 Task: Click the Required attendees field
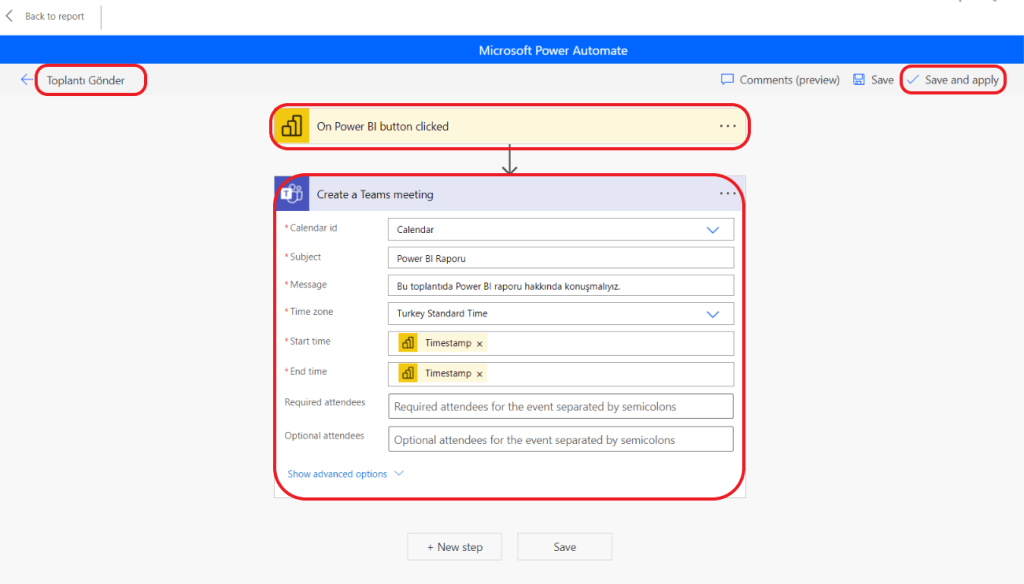(x=560, y=407)
